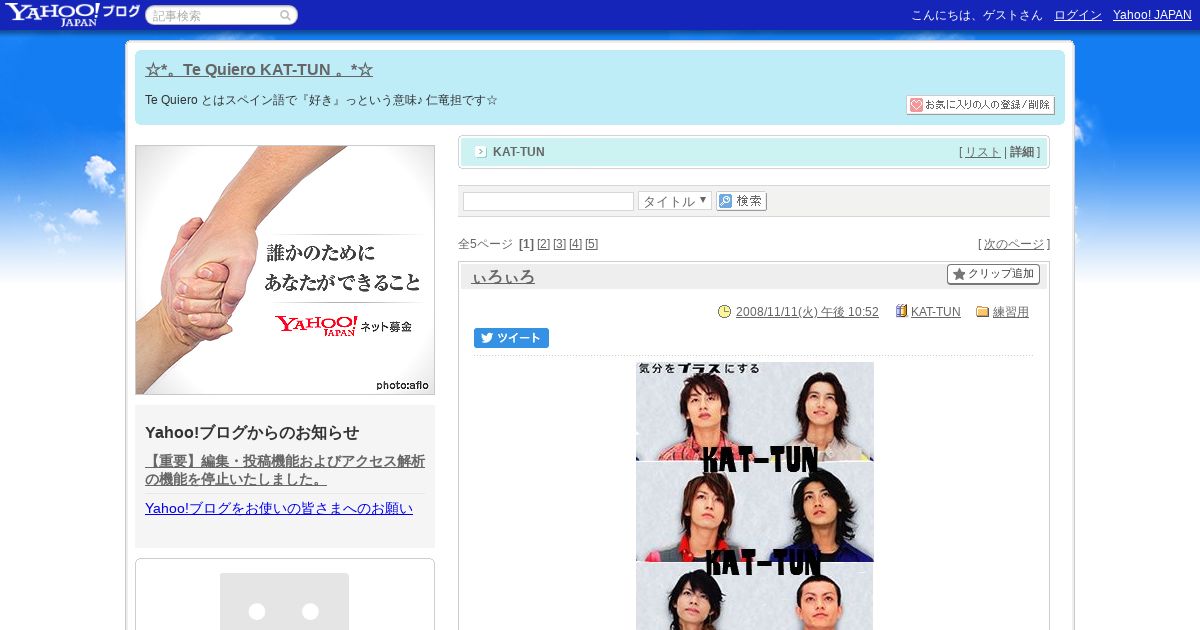
Task: Click the blog search text field
Action: pyautogui.click(x=548, y=201)
